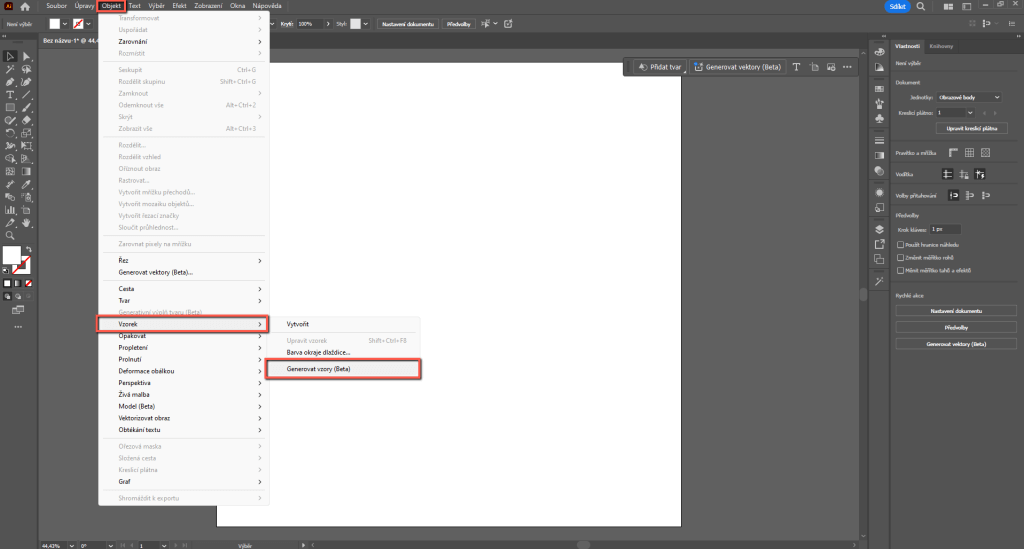Select the Rotate tool
The height and width of the screenshot is (549, 1024).
(x=10, y=133)
